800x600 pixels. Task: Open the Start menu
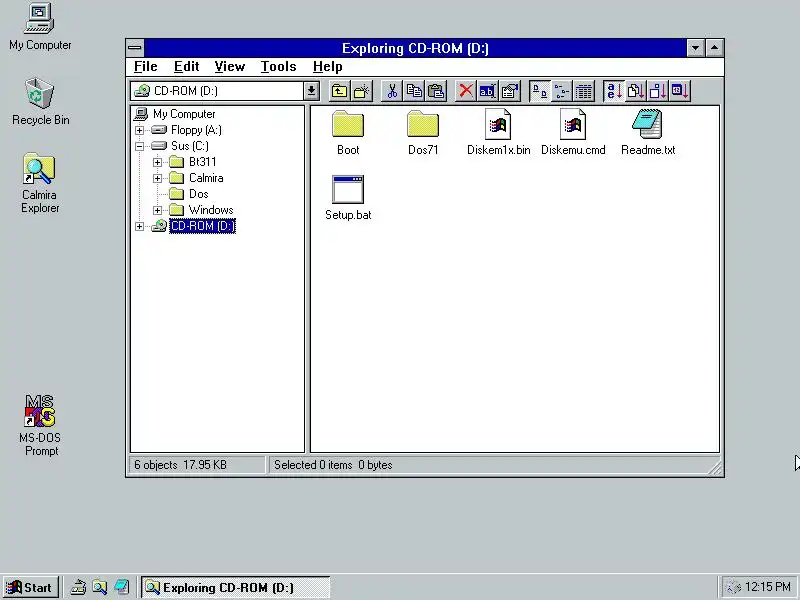click(30, 588)
